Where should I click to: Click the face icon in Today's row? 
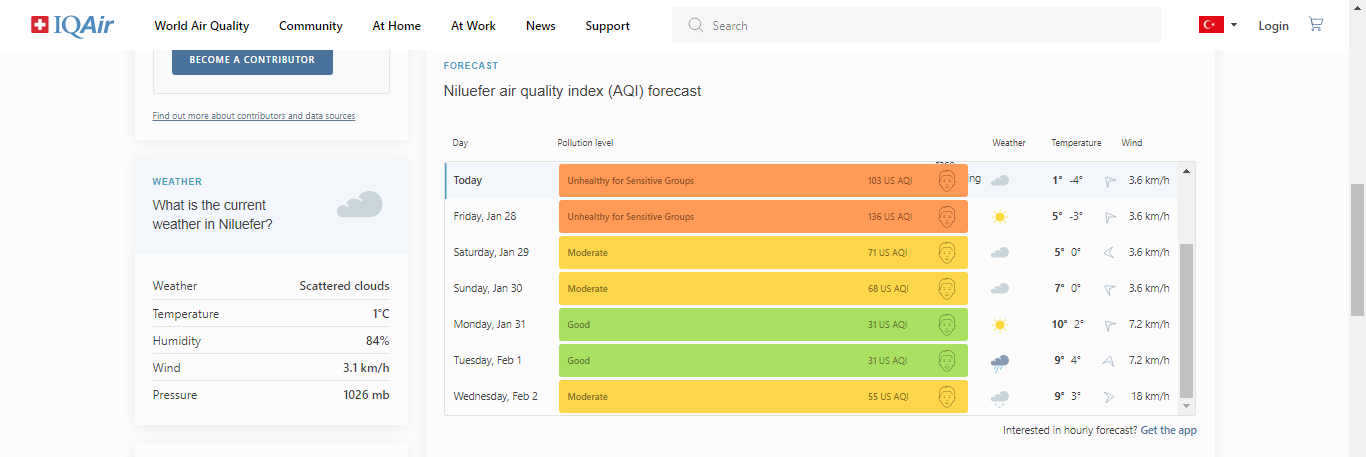(x=947, y=181)
